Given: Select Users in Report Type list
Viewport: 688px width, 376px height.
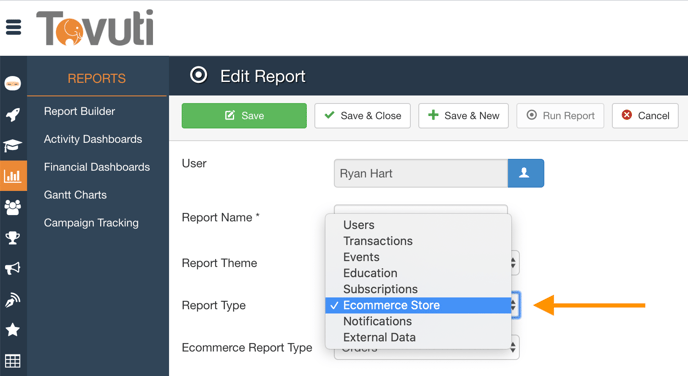Looking at the screenshot, I should tap(418, 225).
